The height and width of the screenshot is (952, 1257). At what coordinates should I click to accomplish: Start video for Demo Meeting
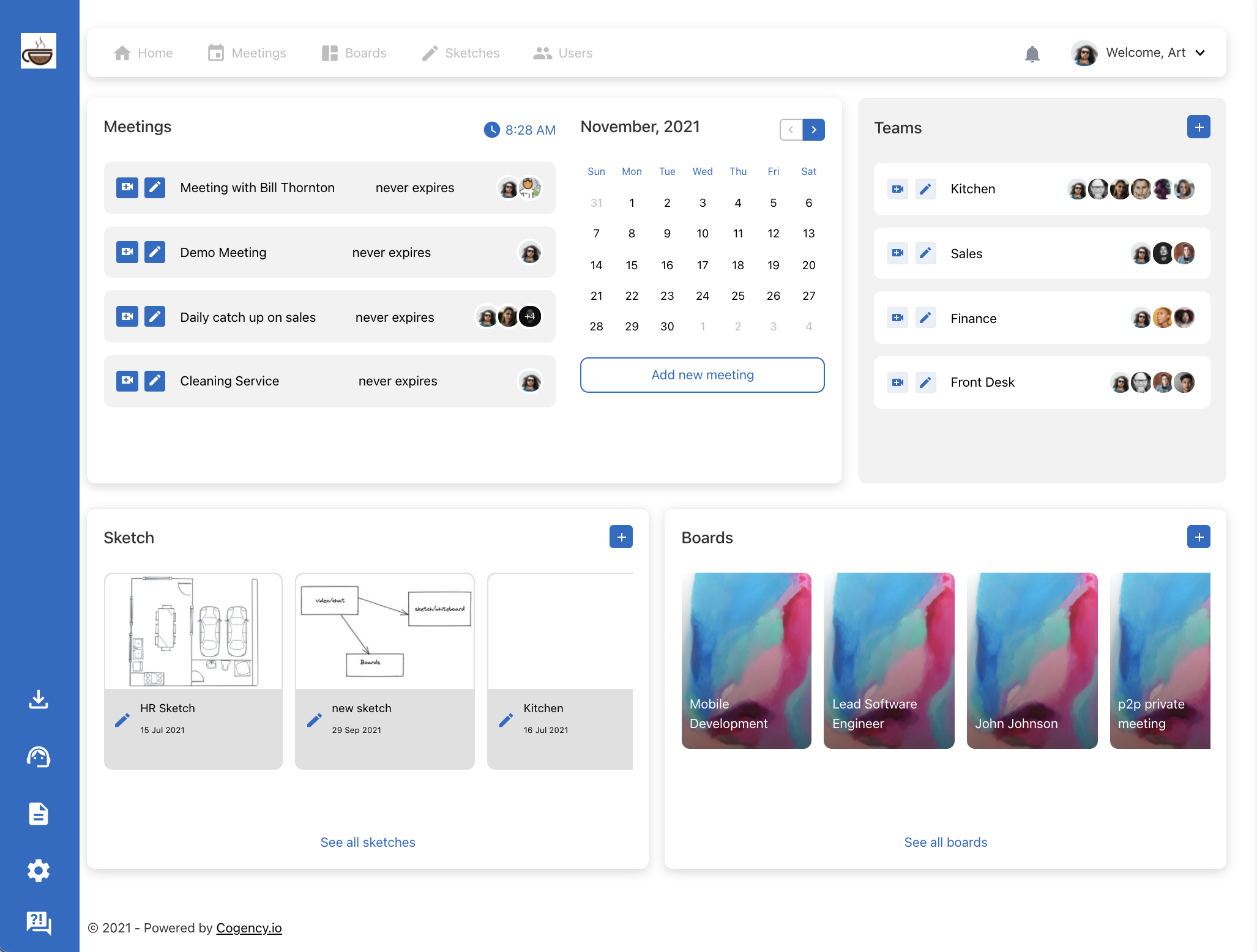pos(127,252)
